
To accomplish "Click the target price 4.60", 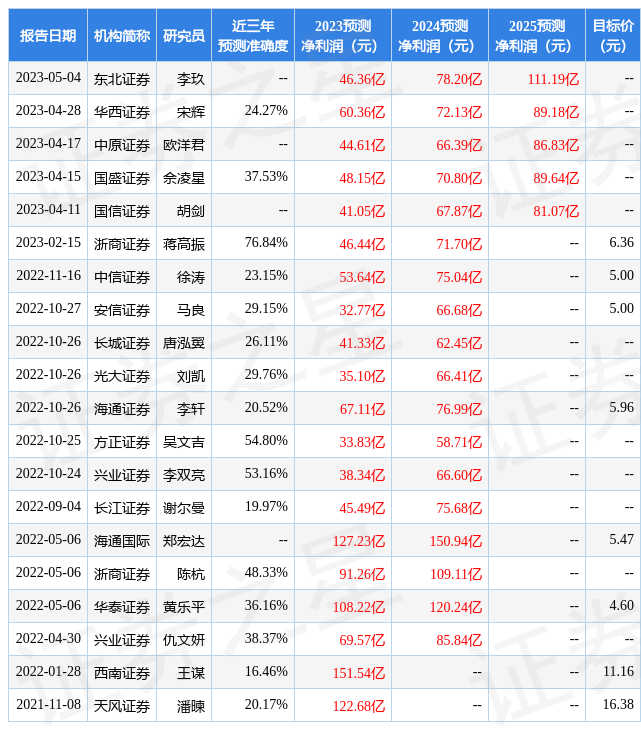I will [621, 606].
